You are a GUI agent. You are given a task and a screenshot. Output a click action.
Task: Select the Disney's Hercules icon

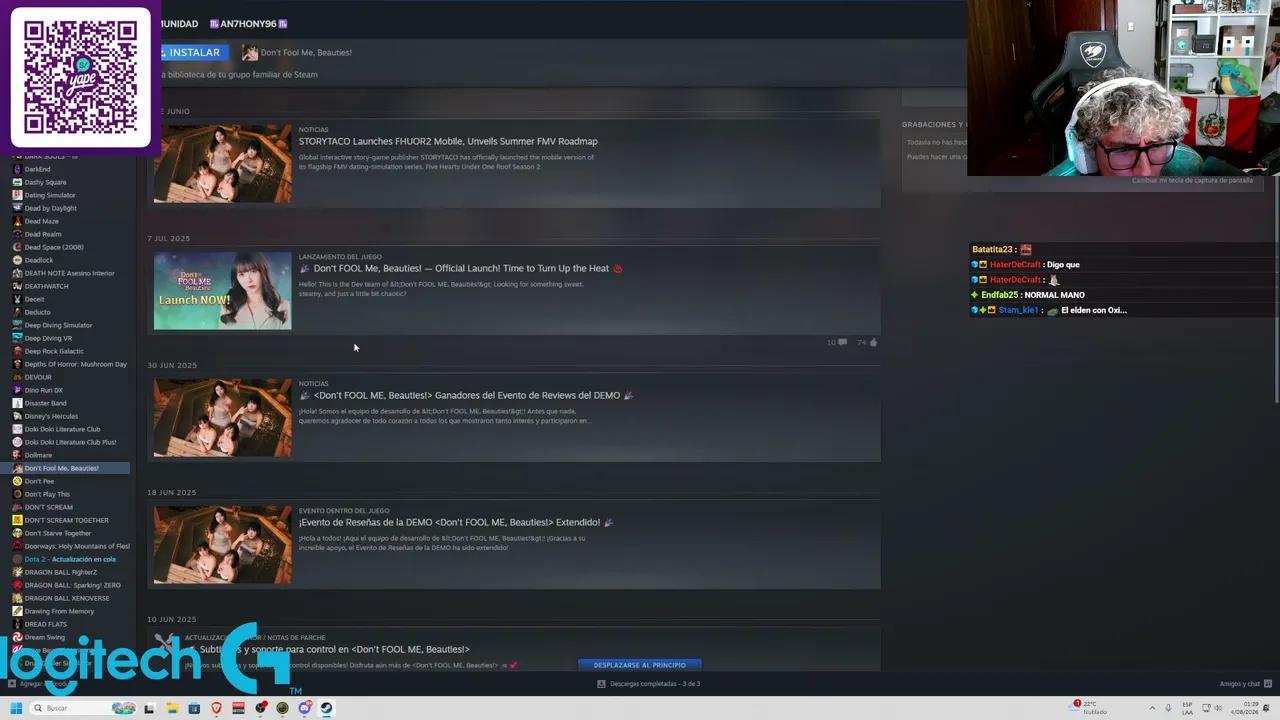(x=17, y=416)
